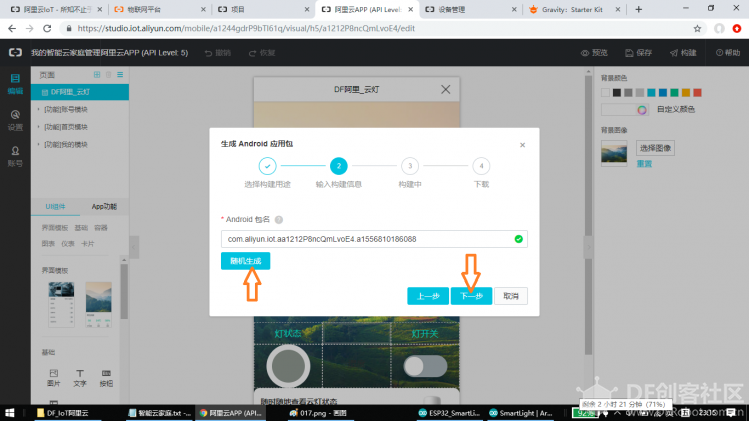Click 恢复 redo in the header toolbar

pyautogui.click(x=262, y=53)
